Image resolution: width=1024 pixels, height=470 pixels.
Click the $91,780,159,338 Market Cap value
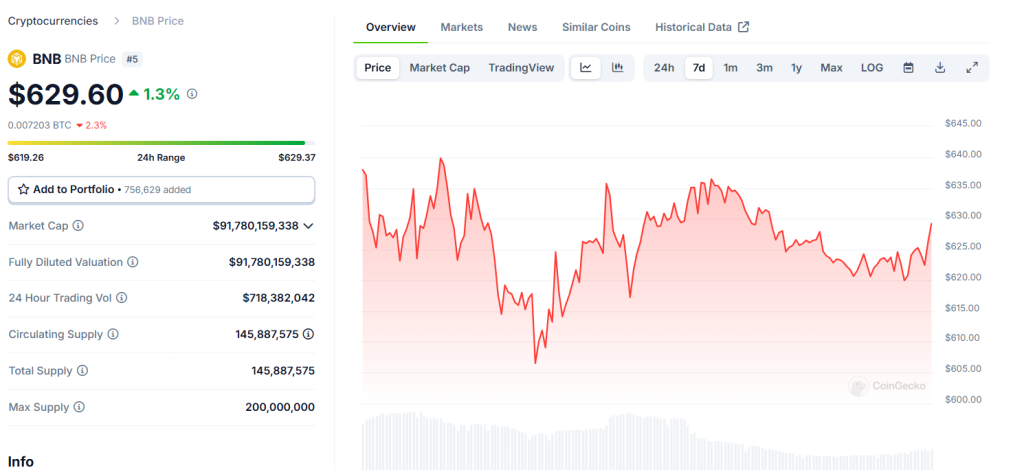click(x=255, y=226)
